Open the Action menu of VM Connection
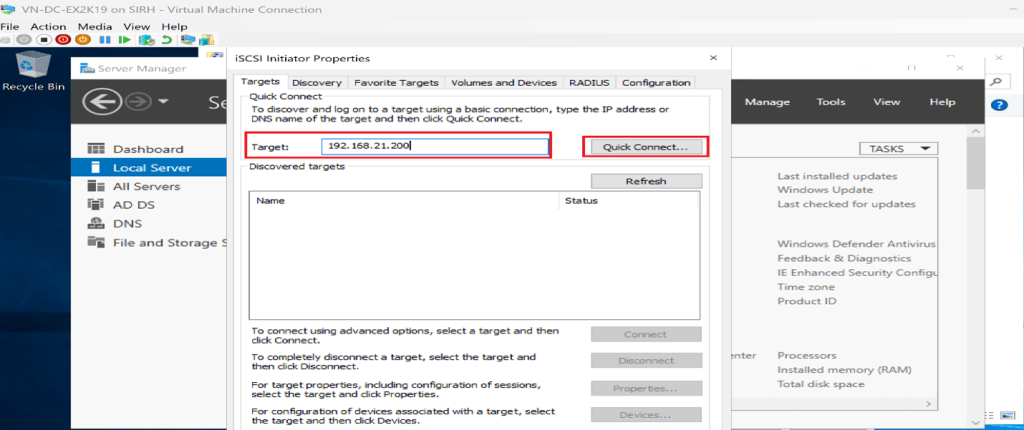This screenshot has height=430, width=1024. pyautogui.click(x=48, y=26)
